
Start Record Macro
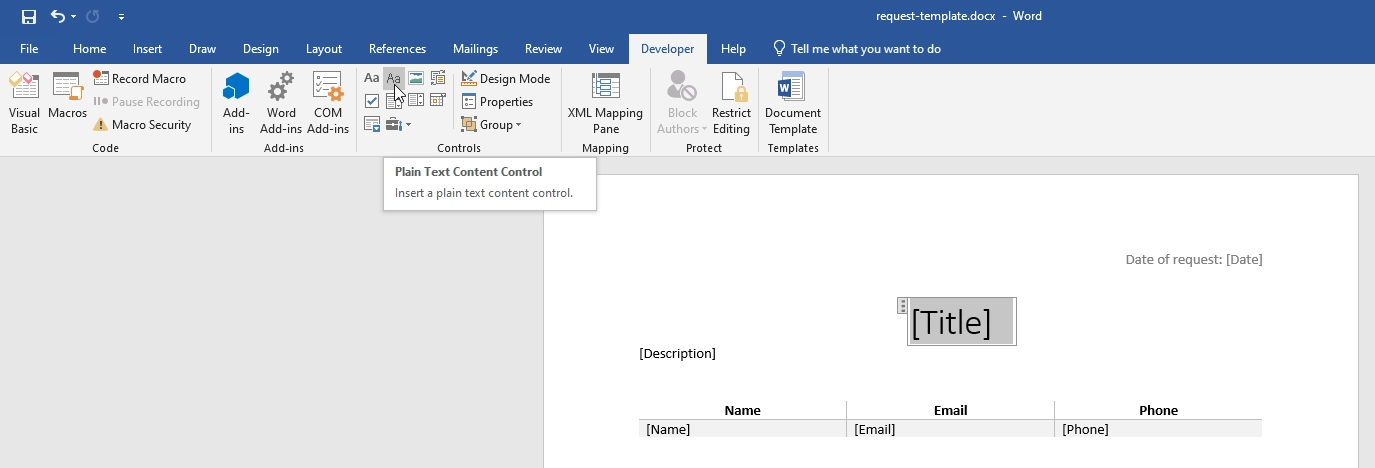pyautogui.click(x=140, y=78)
